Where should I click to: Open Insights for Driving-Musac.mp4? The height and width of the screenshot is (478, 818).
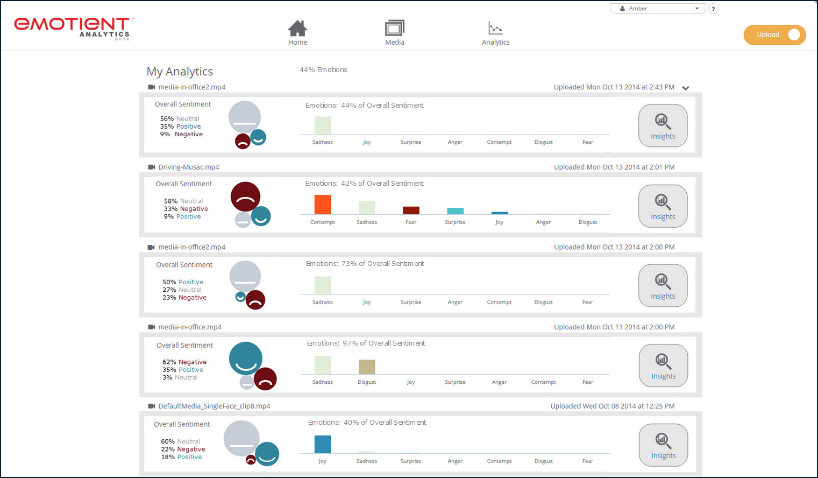(x=662, y=206)
